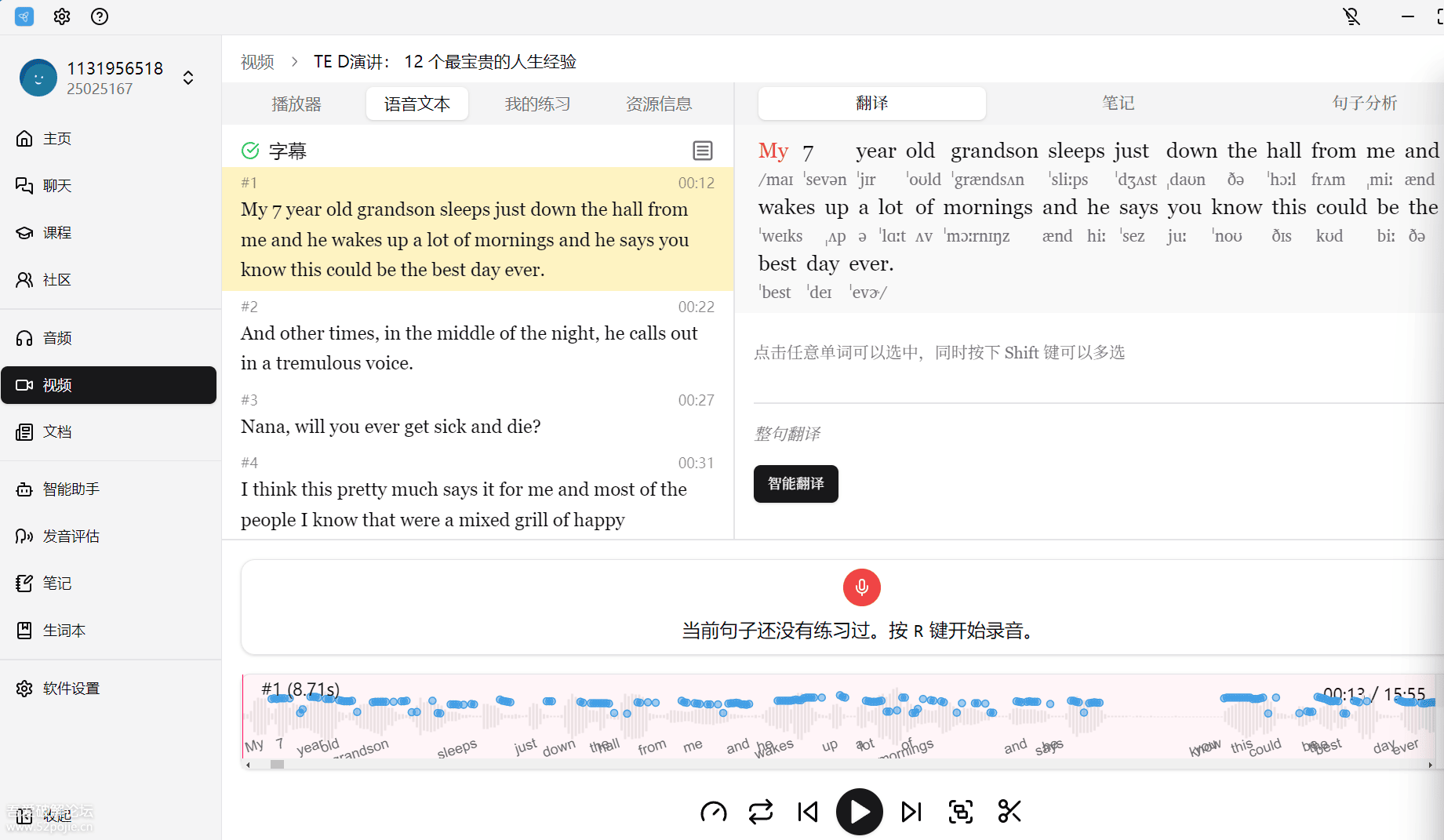Image resolution: width=1444 pixels, height=840 pixels.
Task: Open the help question mark icon
Action: [100, 16]
